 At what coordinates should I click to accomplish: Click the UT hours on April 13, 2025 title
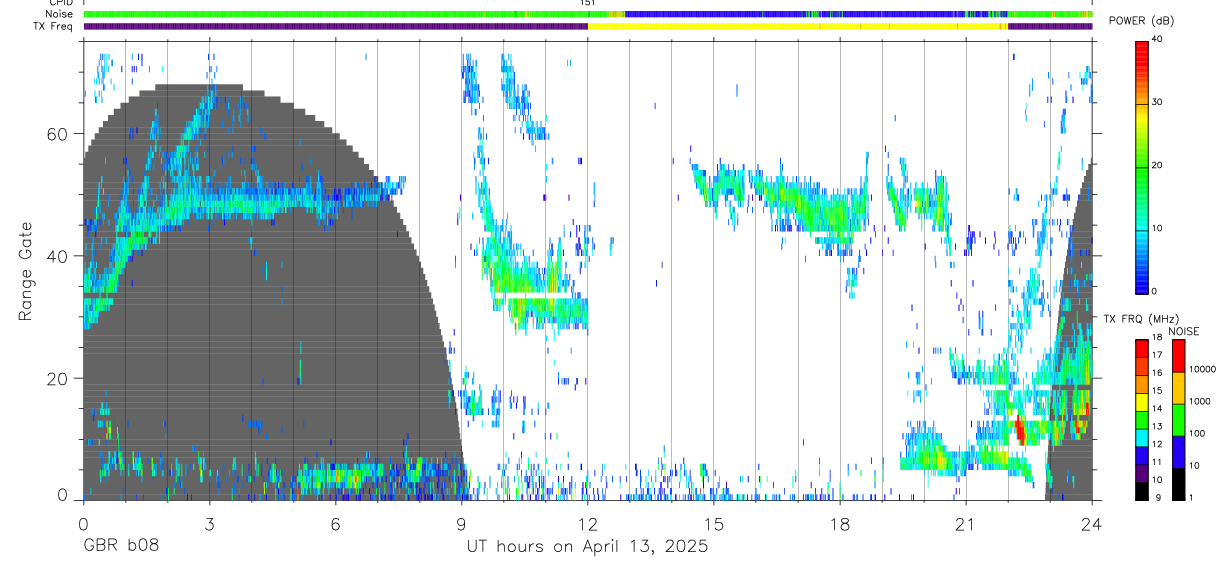click(587, 547)
